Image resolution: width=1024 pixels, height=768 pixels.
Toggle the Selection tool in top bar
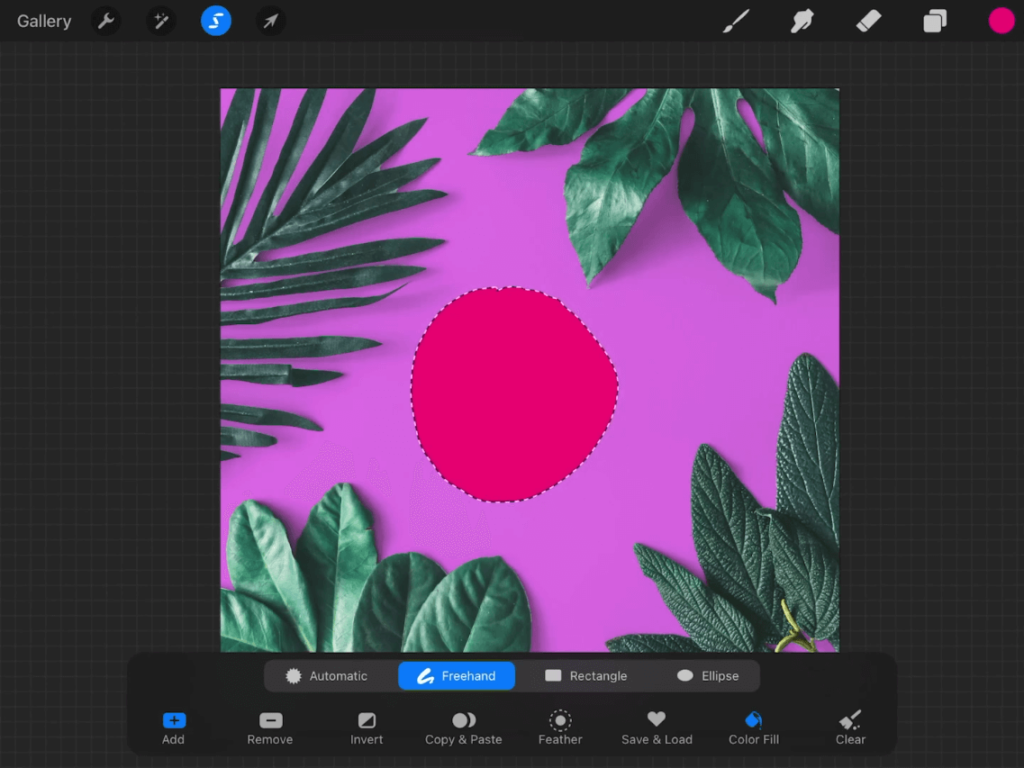click(x=216, y=21)
